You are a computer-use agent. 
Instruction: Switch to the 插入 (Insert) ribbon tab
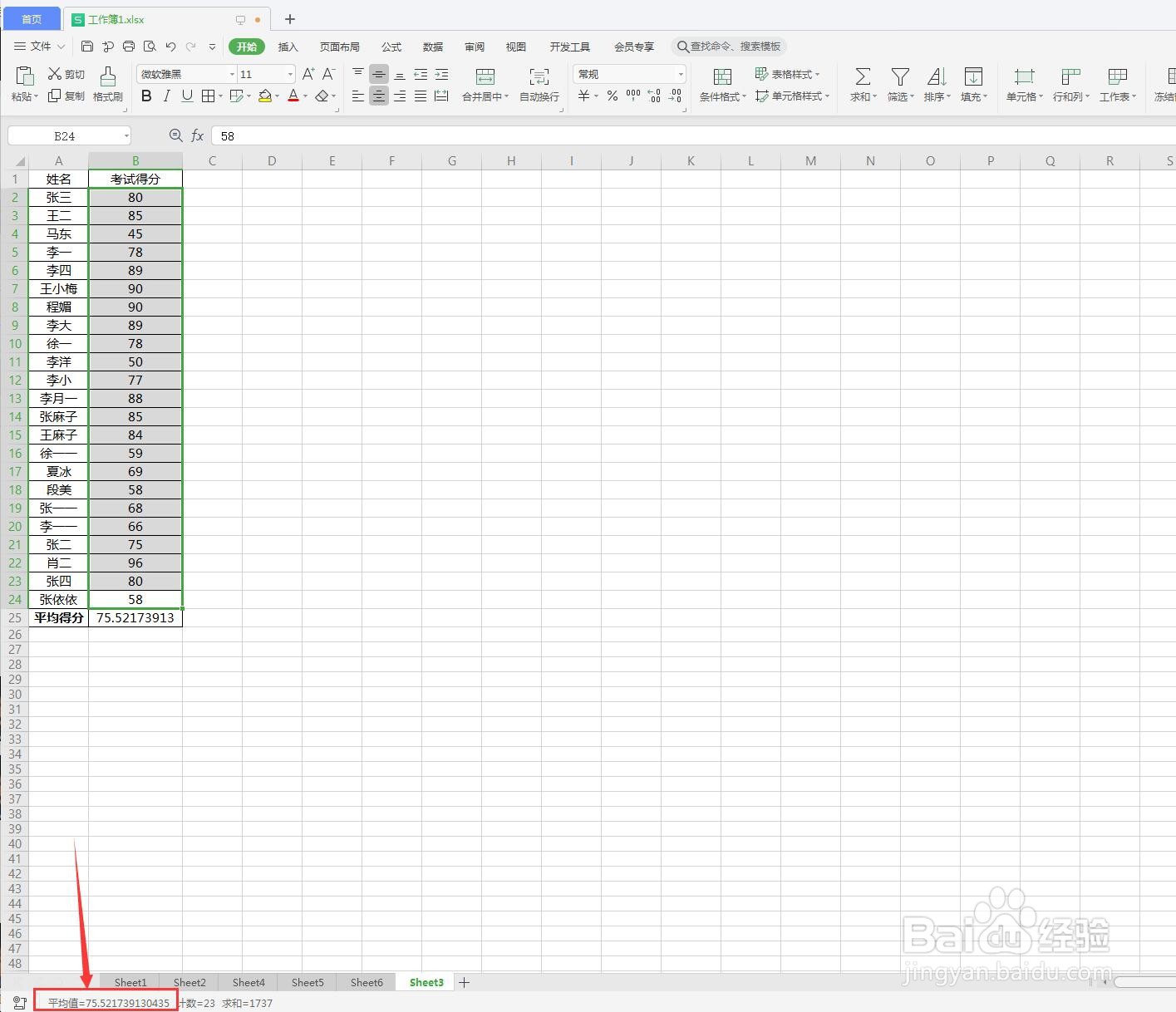click(288, 47)
